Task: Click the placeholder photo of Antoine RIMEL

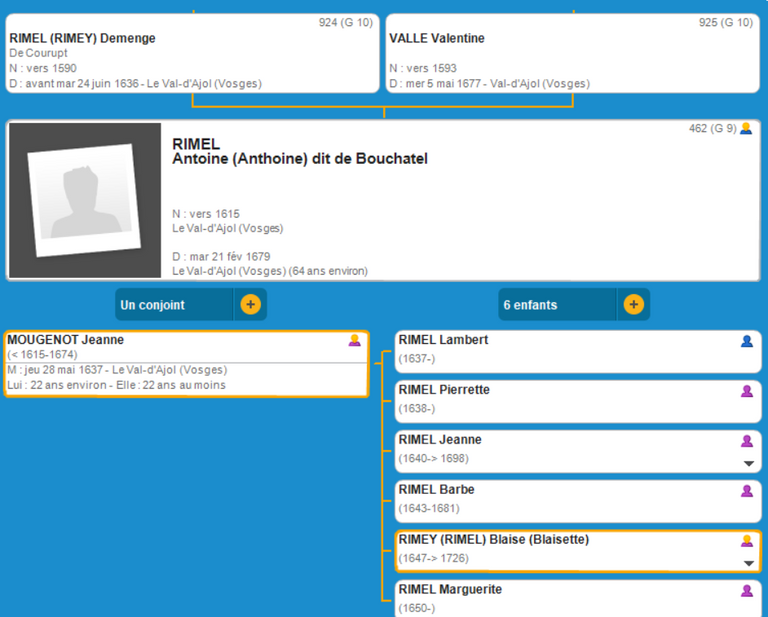Action: pyautogui.click(x=85, y=200)
